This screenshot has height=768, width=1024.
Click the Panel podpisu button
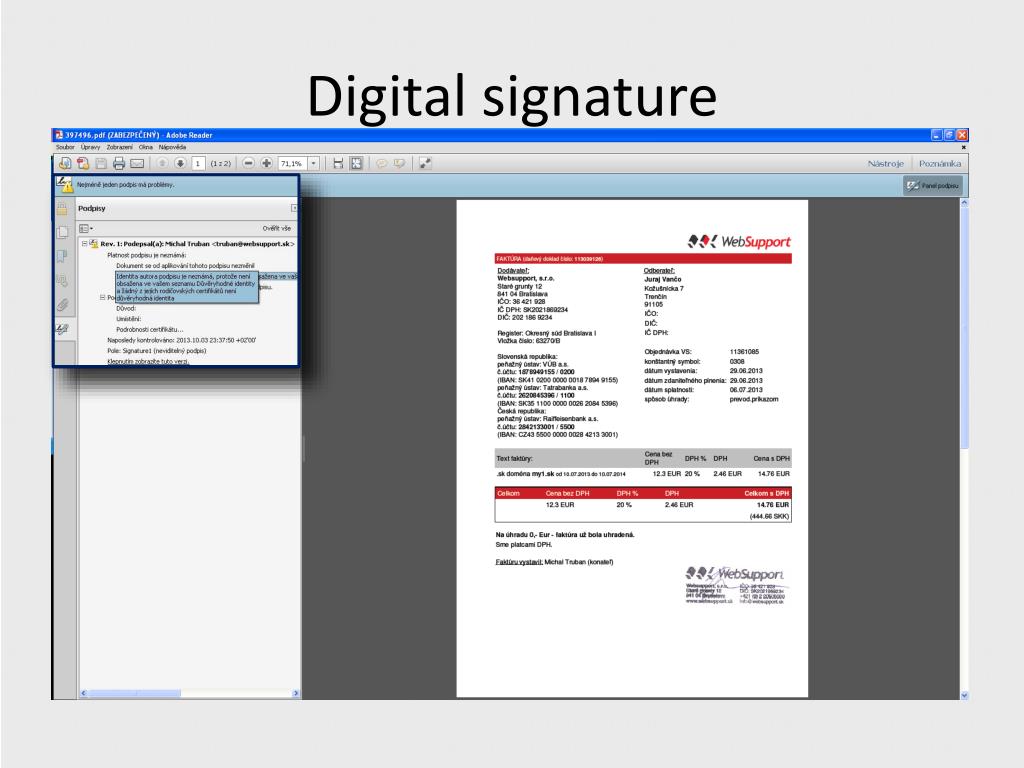pos(933,185)
